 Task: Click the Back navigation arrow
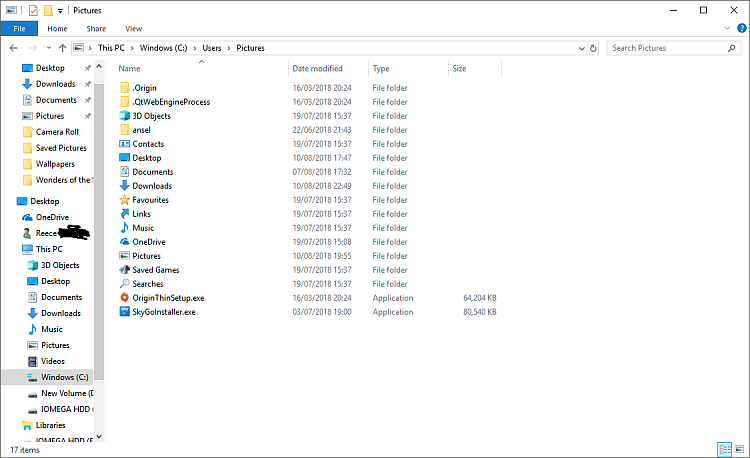(13, 48)
